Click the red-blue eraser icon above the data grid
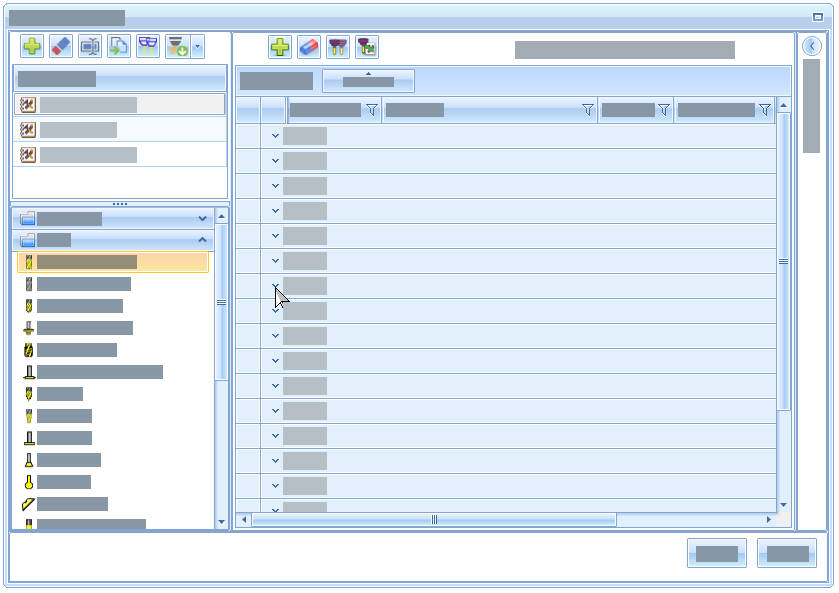 [309, 47]
